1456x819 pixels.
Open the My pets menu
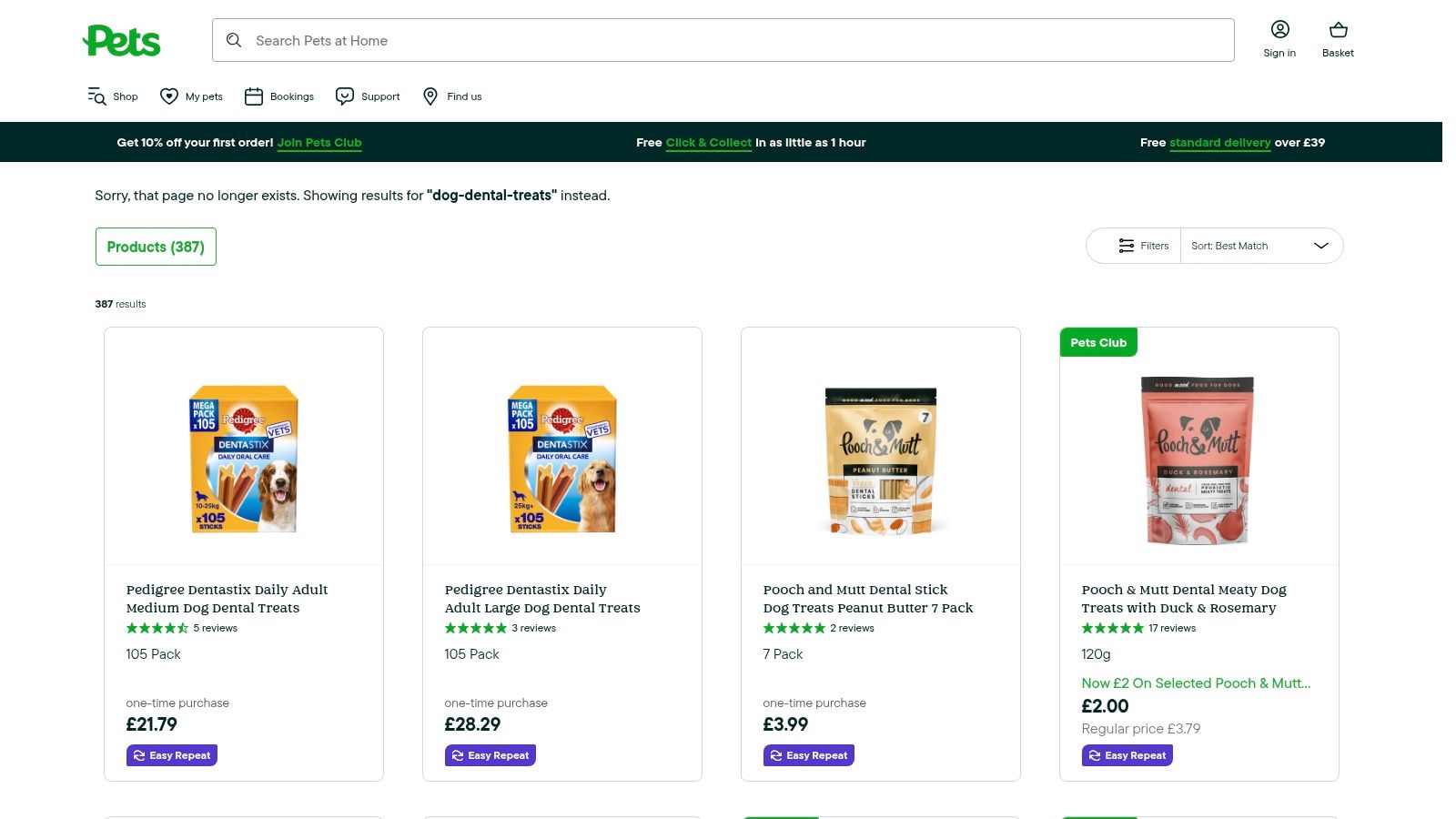tap(191, 96)
